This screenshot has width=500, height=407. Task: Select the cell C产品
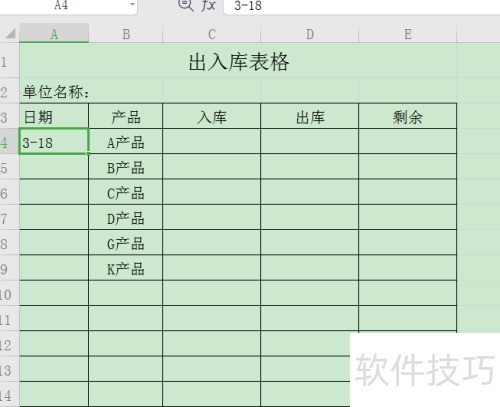(x=126, y=192)
